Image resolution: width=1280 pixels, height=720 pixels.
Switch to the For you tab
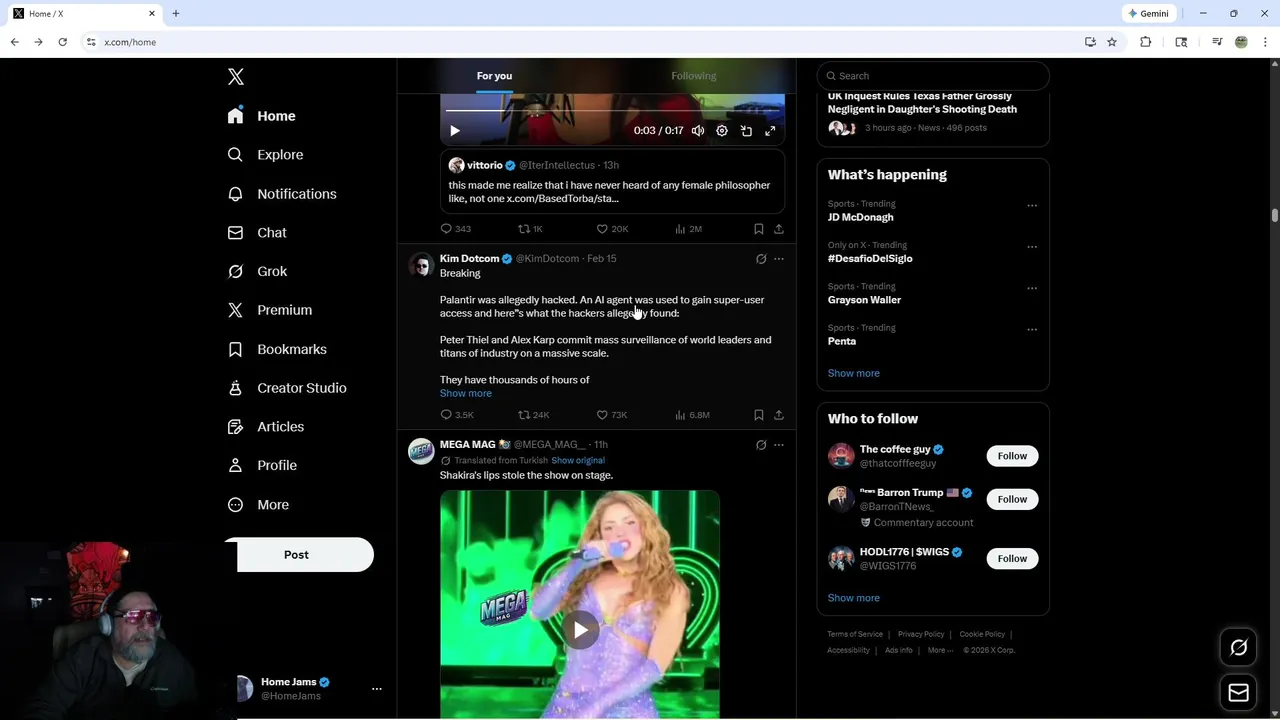pos(494,76)
